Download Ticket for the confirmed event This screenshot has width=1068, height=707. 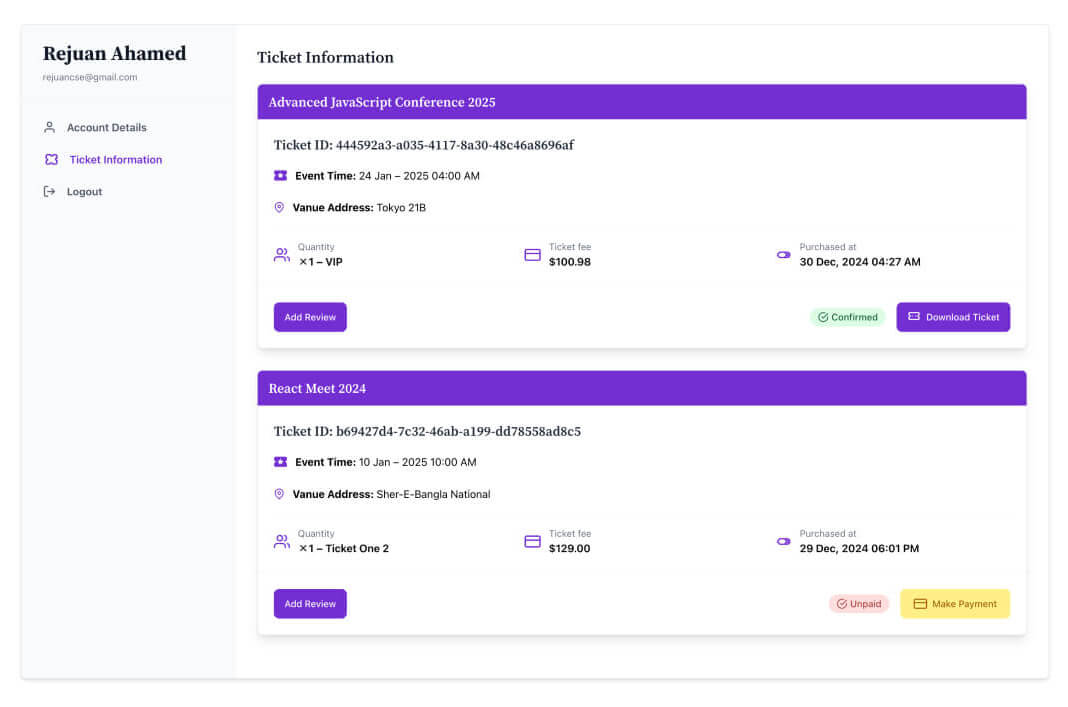click(x=953, y=317)
